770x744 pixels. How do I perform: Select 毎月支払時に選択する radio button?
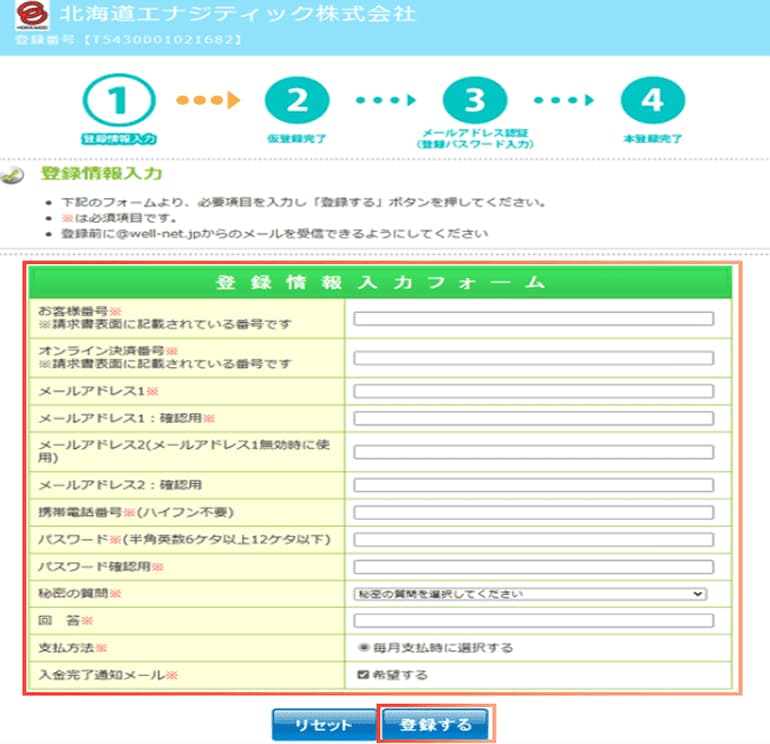[x=363, y=648]
